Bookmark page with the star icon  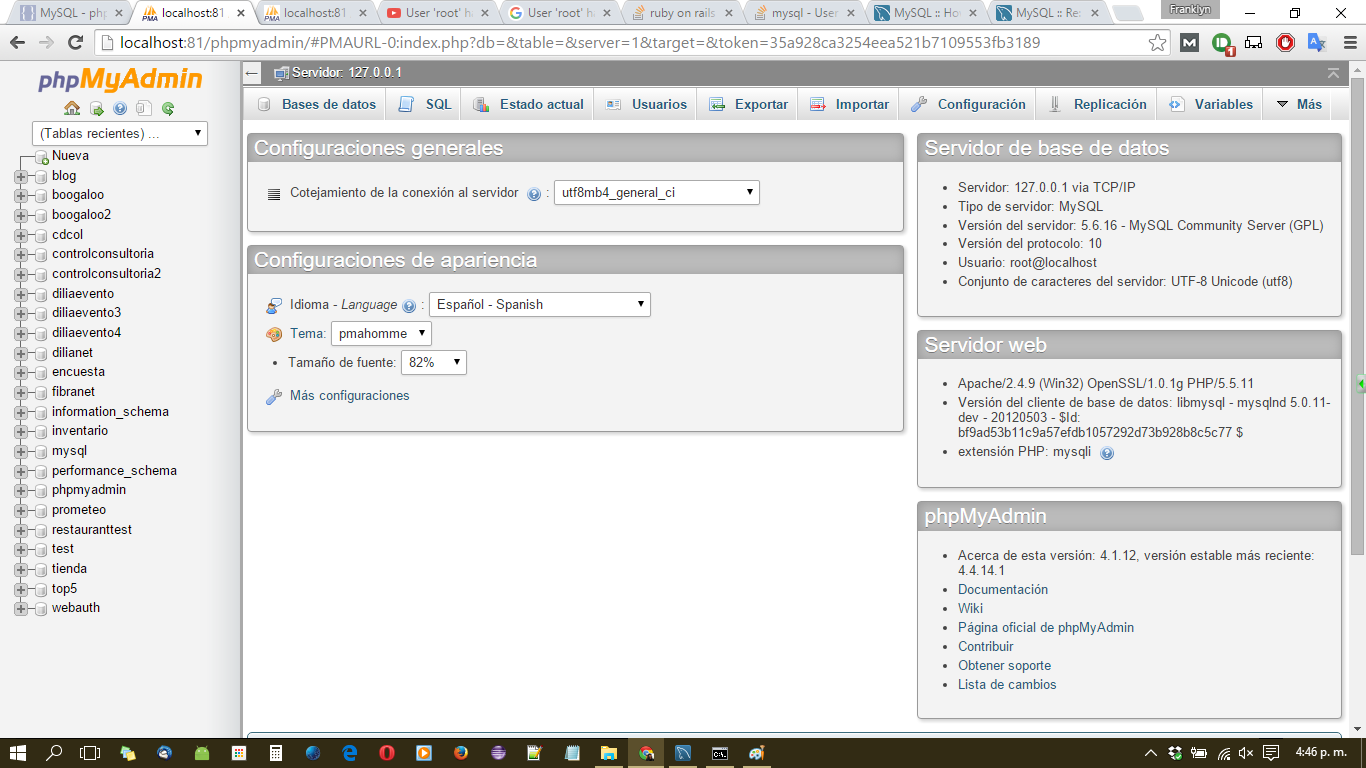[1157, 43]
